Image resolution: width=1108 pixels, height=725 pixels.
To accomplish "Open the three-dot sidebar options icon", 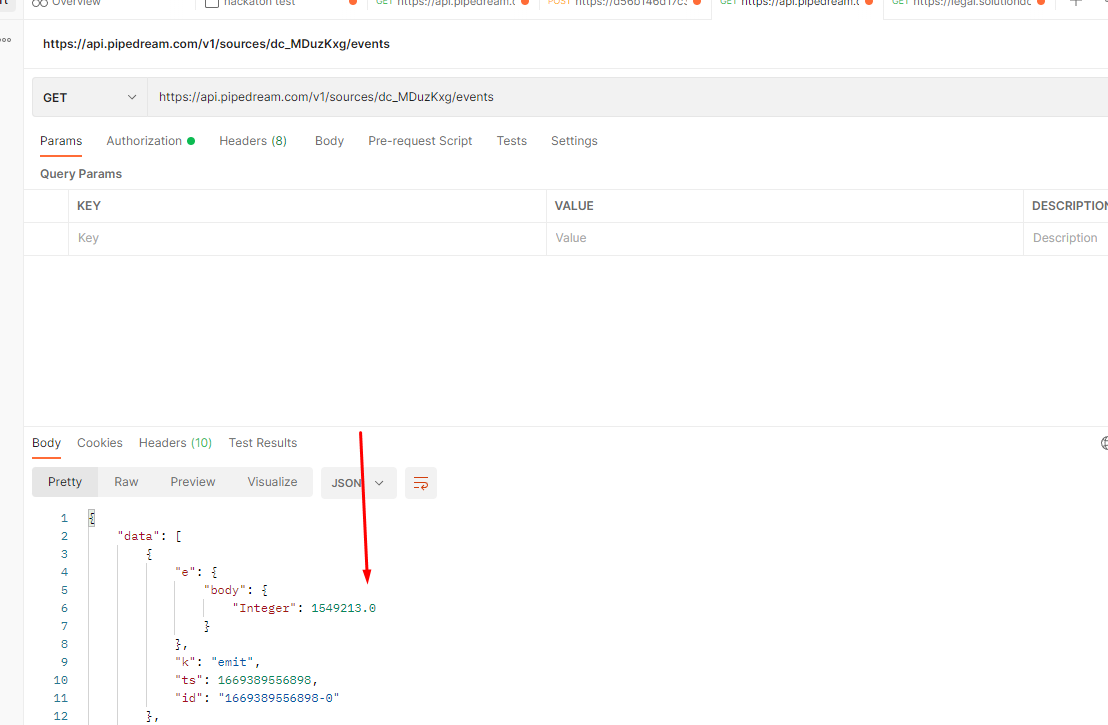I will coord(6,40).
